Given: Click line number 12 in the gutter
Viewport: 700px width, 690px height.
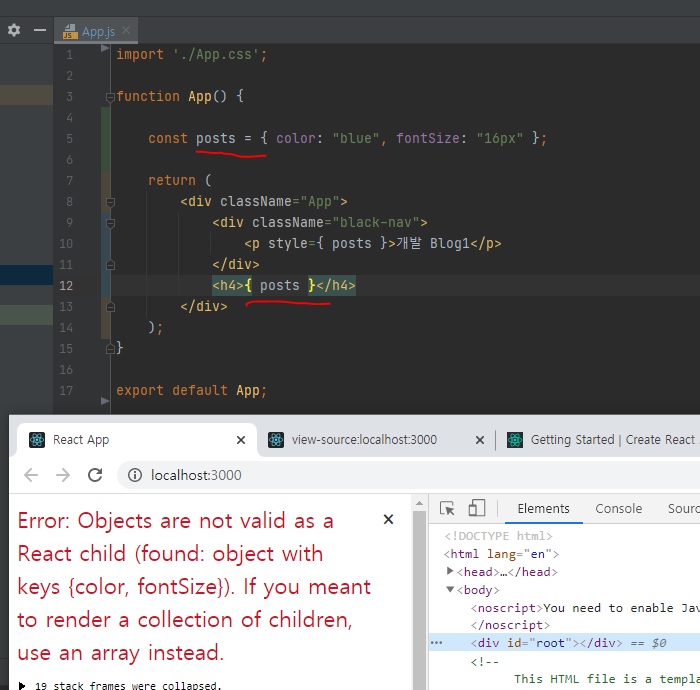Looking at the screenshot, I should coord(66,285).
